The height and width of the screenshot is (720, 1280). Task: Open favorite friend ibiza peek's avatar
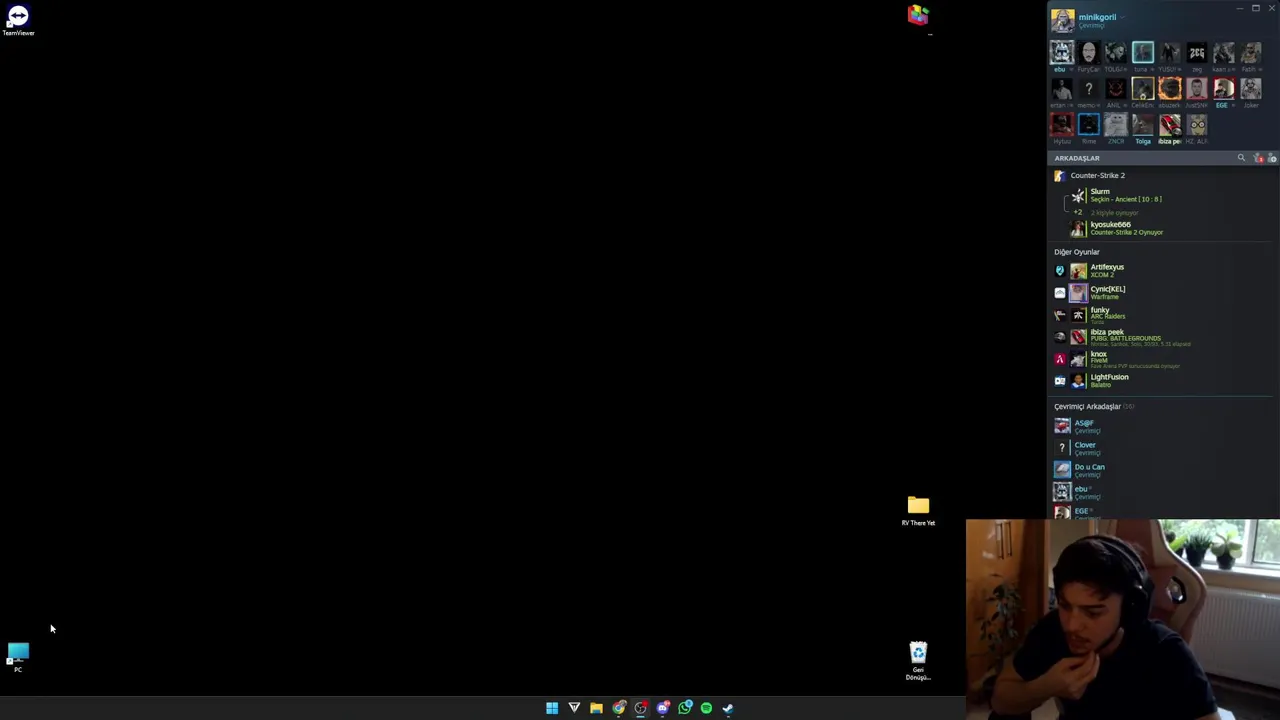[1170, 124]
